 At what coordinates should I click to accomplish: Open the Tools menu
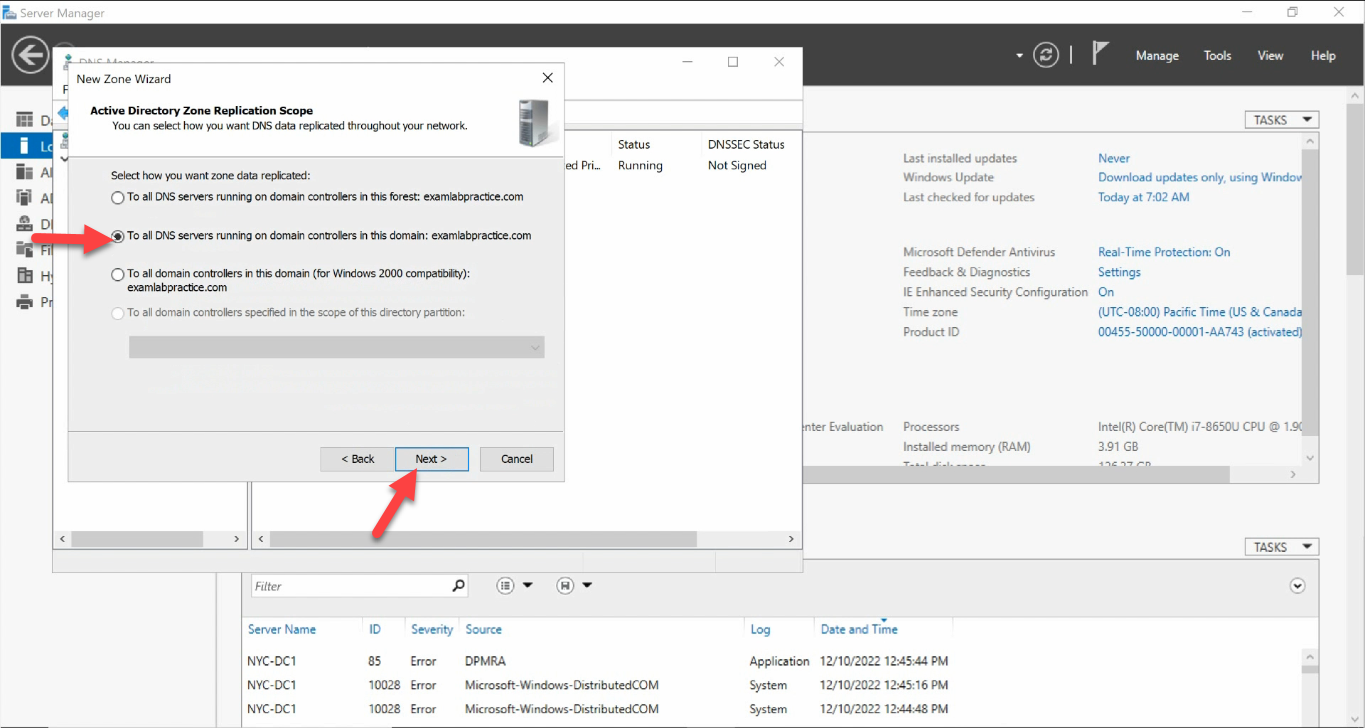click(x=1217, y=56)
